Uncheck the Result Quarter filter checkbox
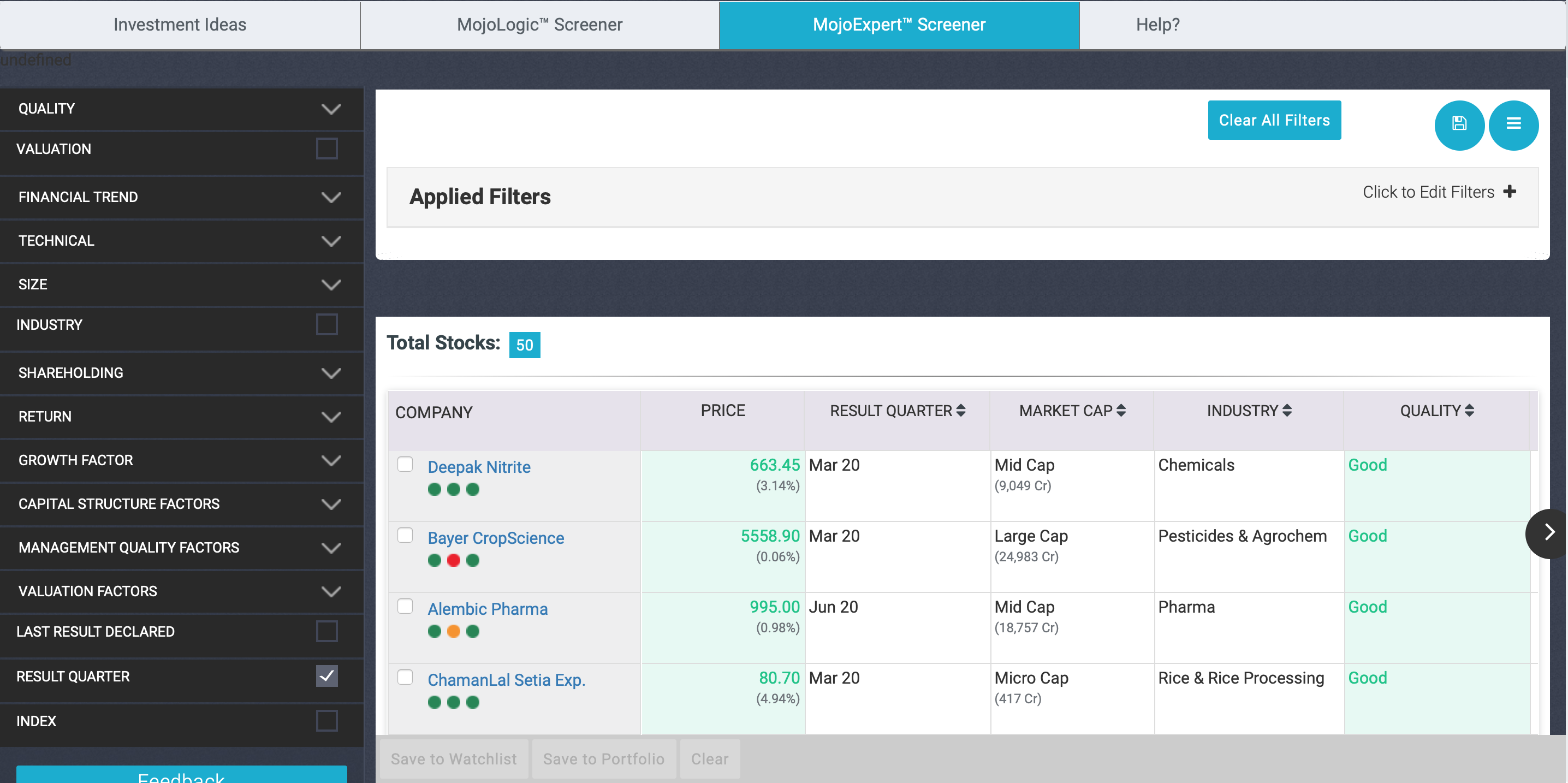Image resolution: width=1568 pixels, height=783 pixels. click(x=327, y=676)
